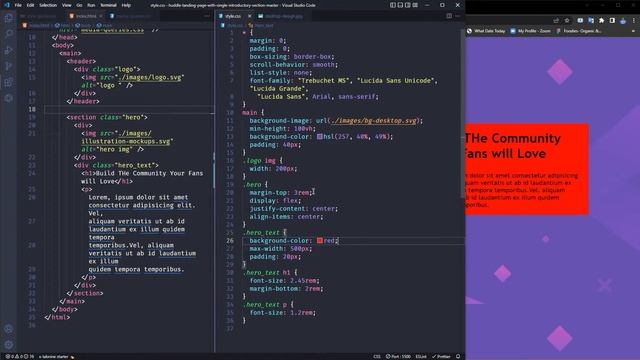
Task: Click the 'font-size: 2.45rem' line in style.css
Action: pyautogui.click(x=284, y=281)
